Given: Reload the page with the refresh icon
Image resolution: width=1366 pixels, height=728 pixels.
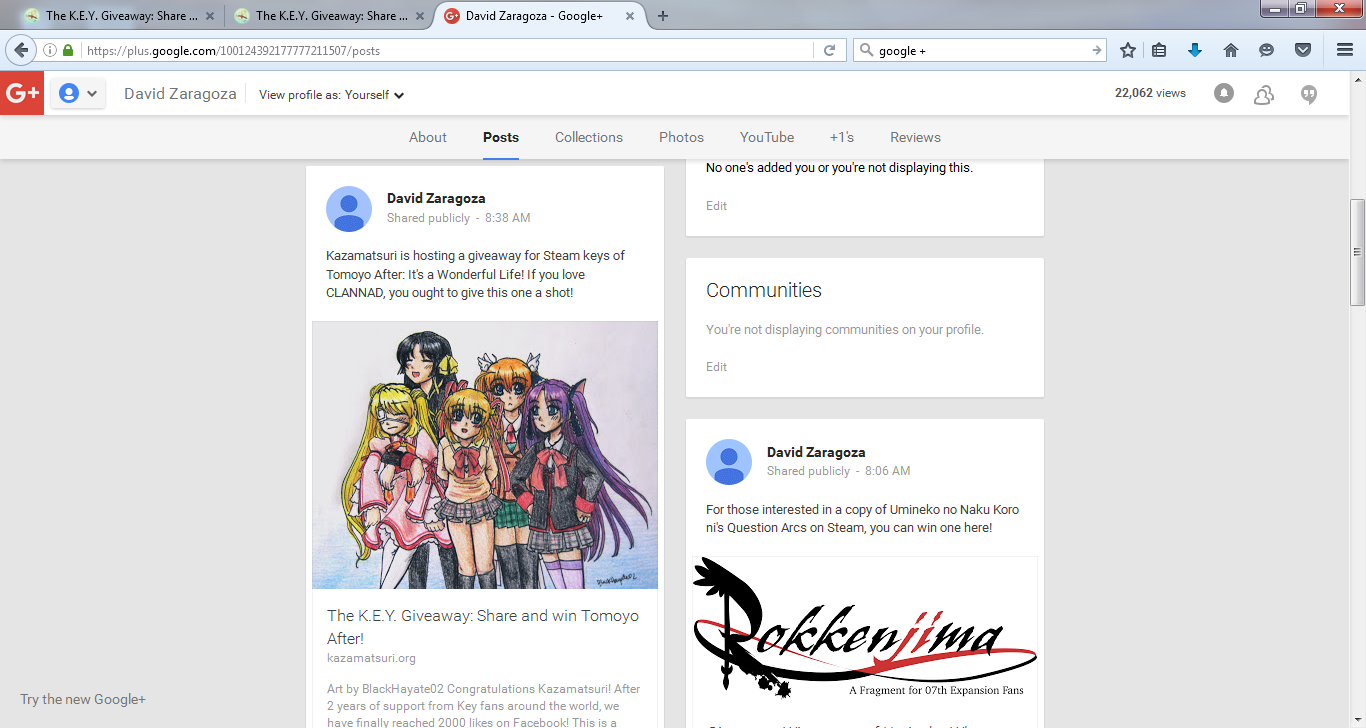Looking at the screenshot, I should (829, 50).
